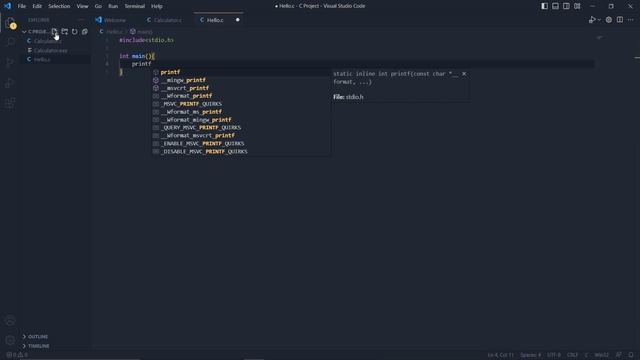Open the Terminal menu

135,6
